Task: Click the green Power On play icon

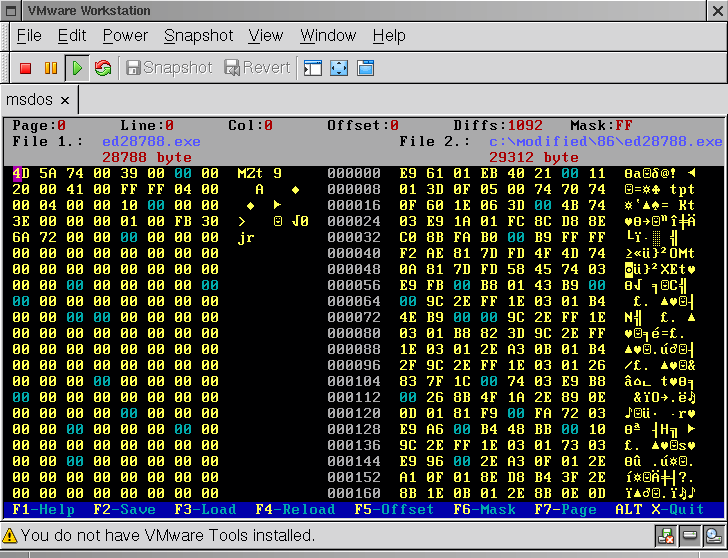Action: (x=77, y=68)
